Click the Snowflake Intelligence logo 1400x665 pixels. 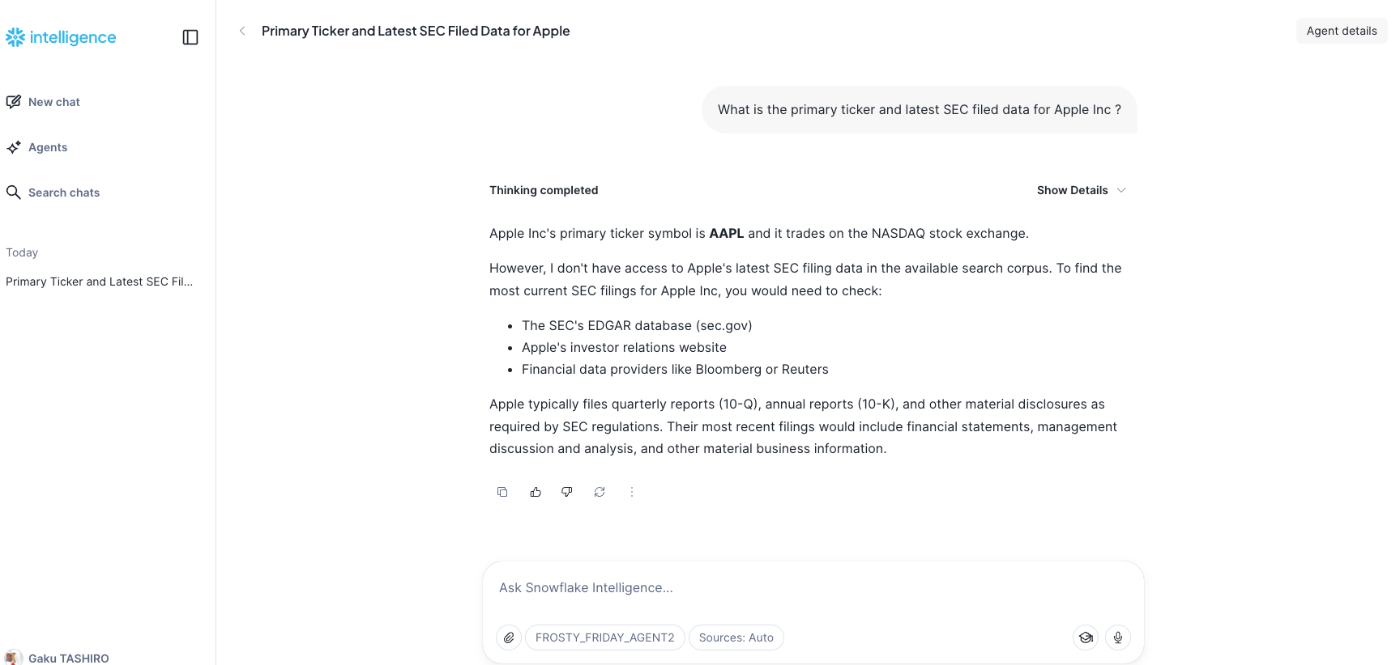61,37
